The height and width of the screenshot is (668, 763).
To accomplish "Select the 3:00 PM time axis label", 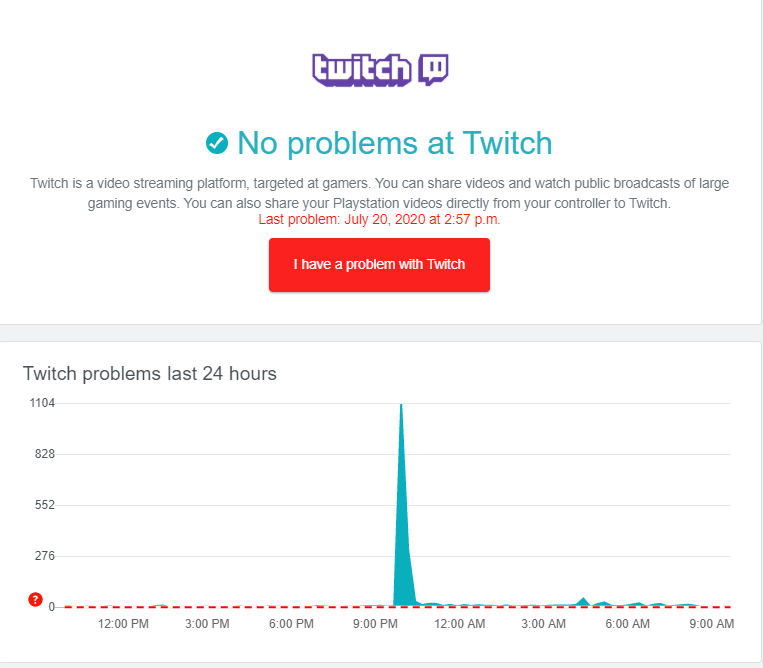I will 208,624.
